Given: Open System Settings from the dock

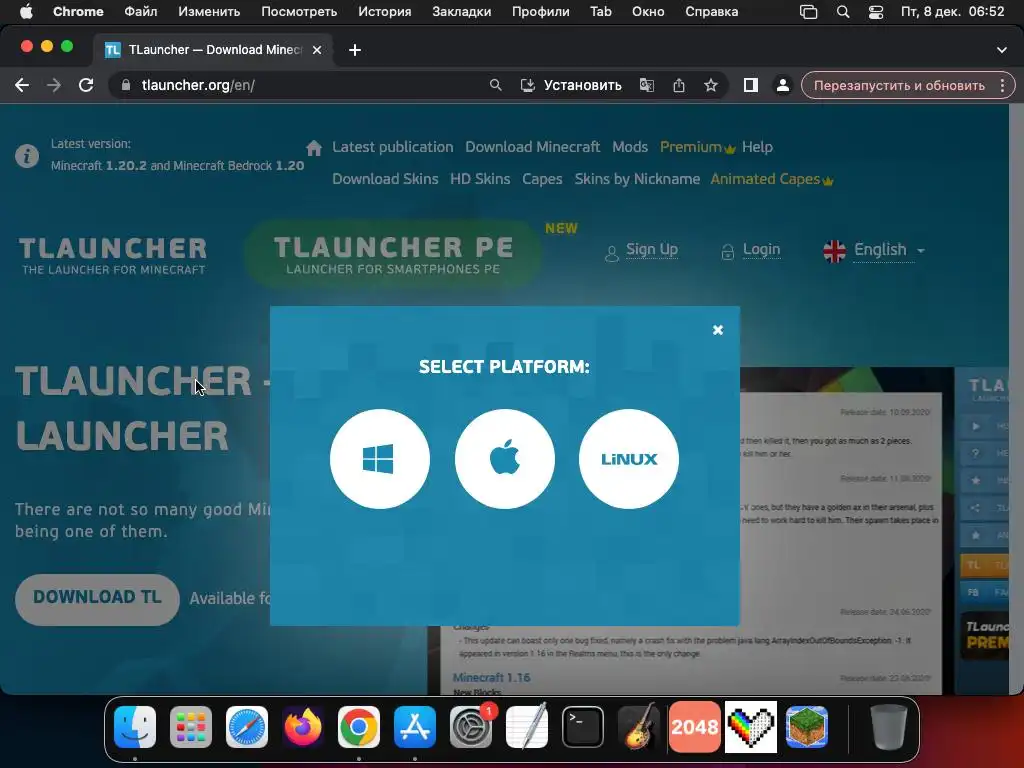Looking at the screenshot, I should (x=471, y=727).
